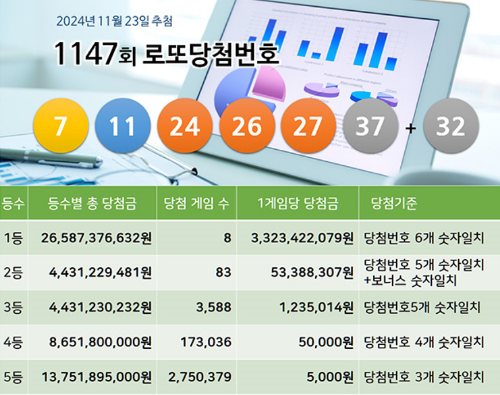Click per-game prize 1,235,014원
Image resolution: width=500 pixels, height=395 pixels.
(x=317, y=307)
